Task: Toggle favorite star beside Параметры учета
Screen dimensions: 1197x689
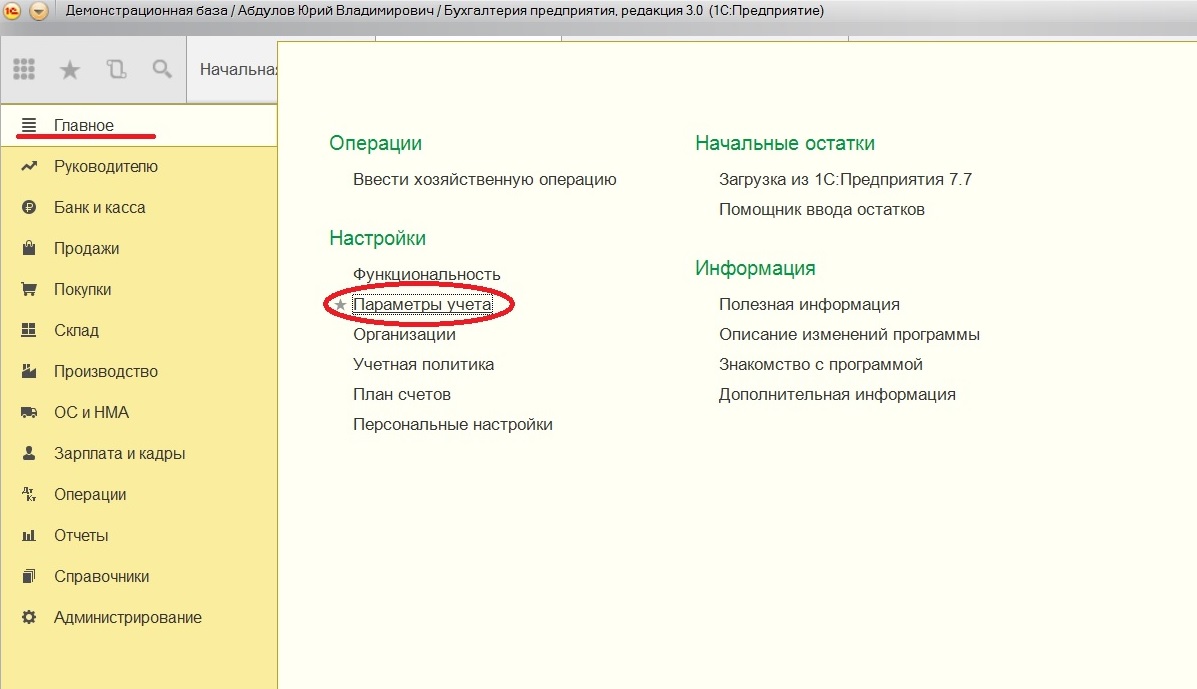Action: pyautogui.click(x=340, y=305)
